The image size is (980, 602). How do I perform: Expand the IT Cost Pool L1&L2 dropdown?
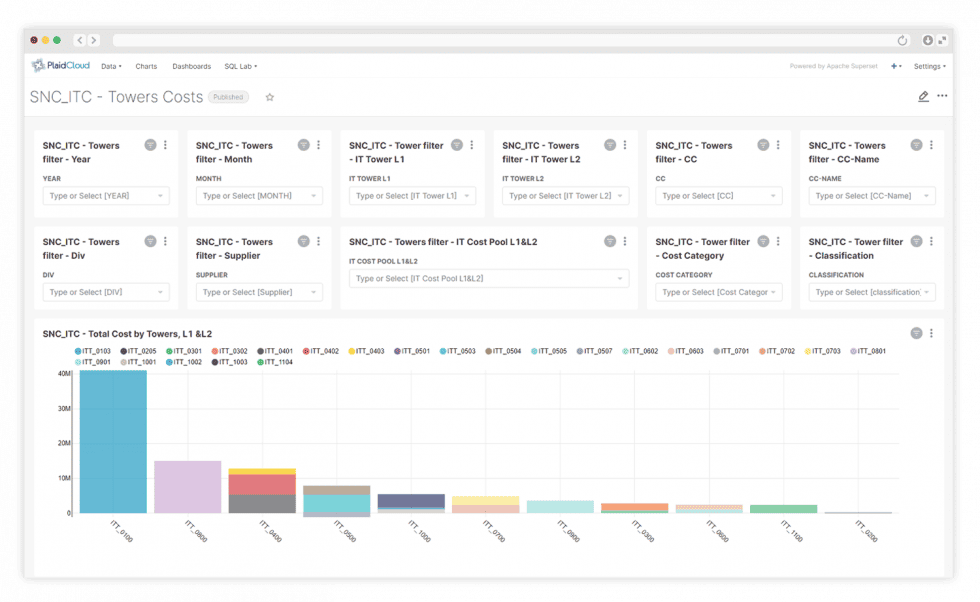click(x=489, y=278)
